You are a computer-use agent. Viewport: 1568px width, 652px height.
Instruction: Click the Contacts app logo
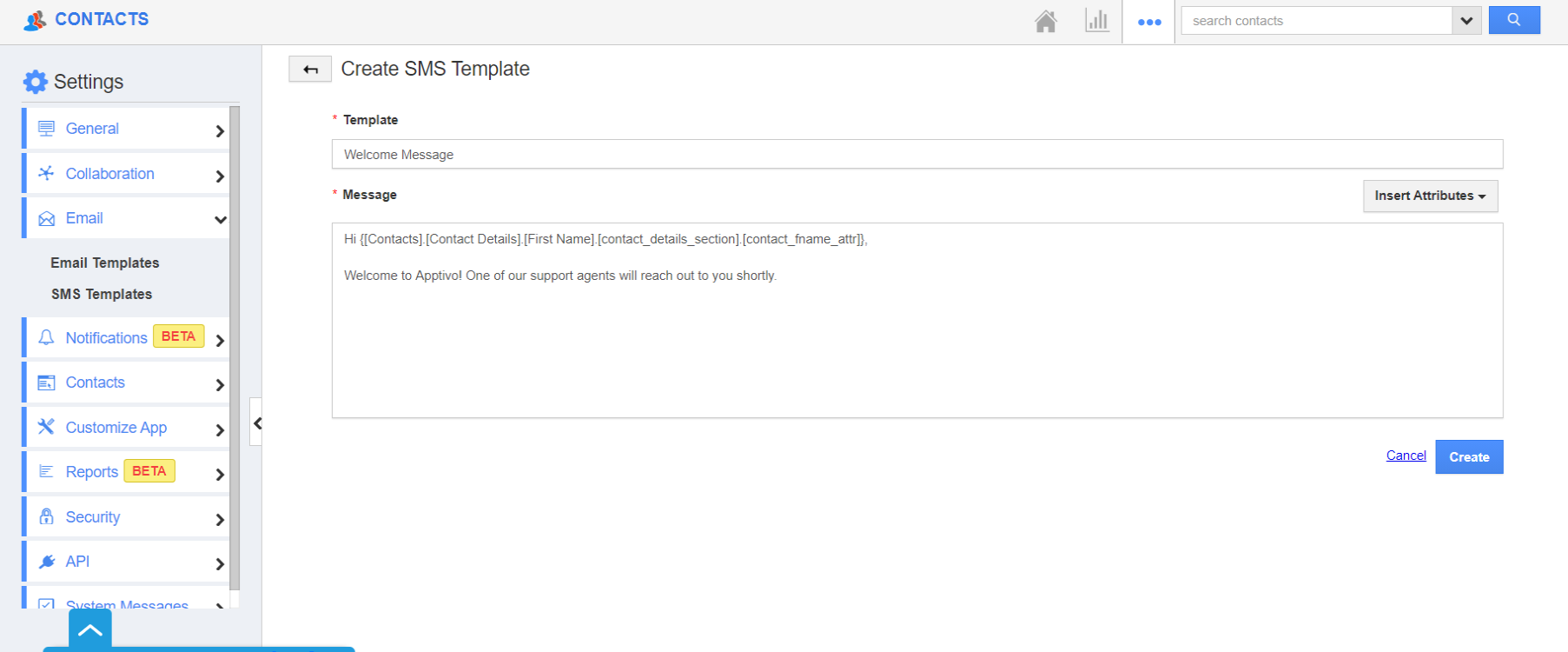click(35, 20)
